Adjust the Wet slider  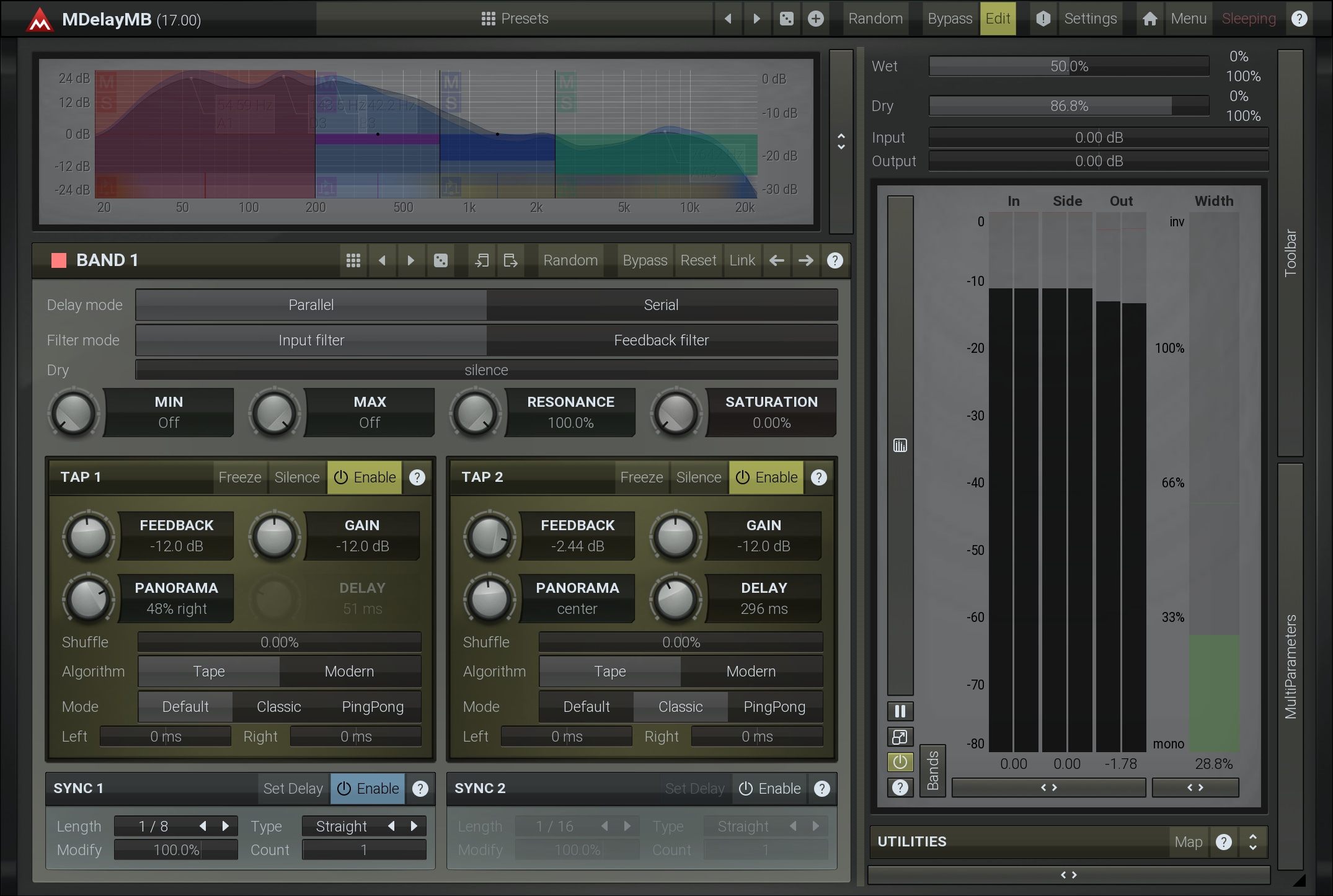(x=1069, y=66)
